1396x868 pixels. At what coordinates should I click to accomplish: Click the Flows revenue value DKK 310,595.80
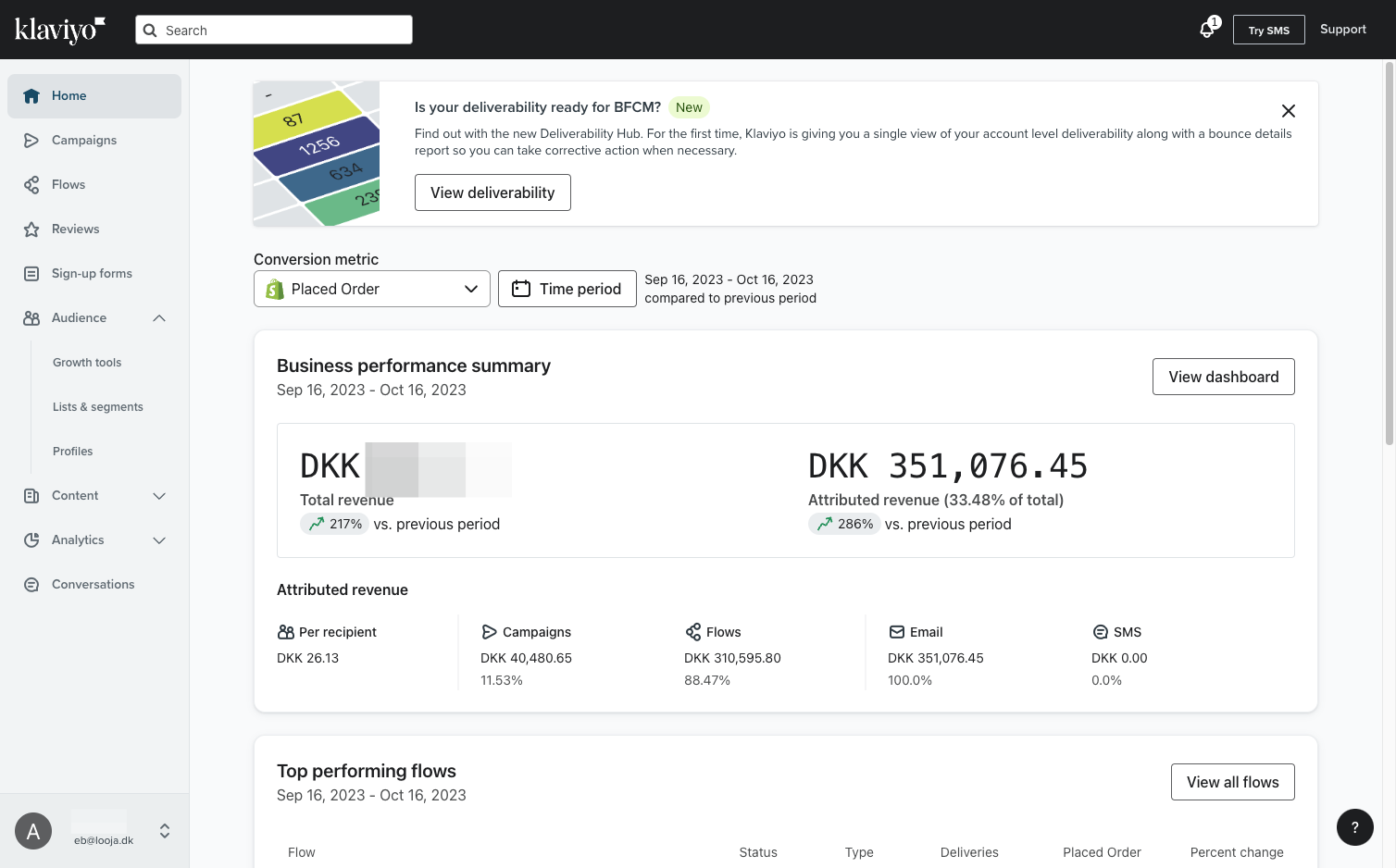point(732,658)
